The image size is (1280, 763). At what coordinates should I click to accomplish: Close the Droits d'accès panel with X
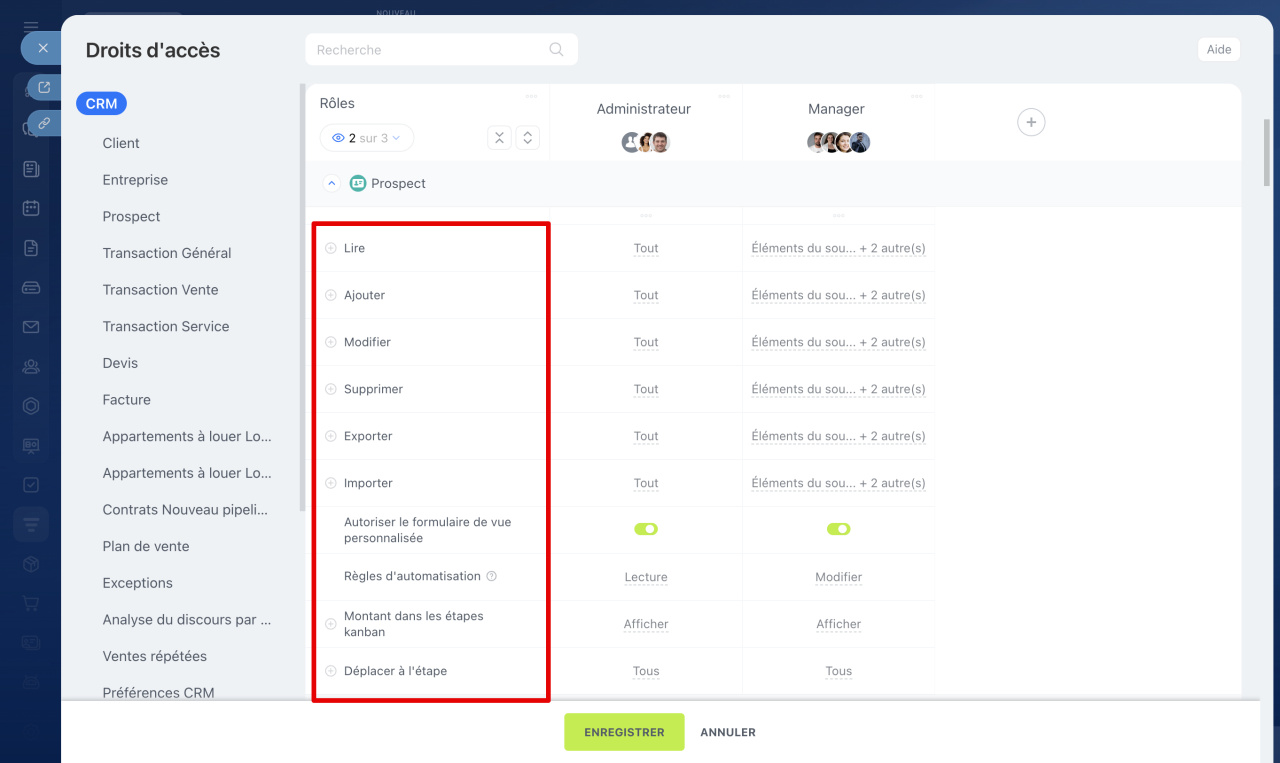[42, 48]
